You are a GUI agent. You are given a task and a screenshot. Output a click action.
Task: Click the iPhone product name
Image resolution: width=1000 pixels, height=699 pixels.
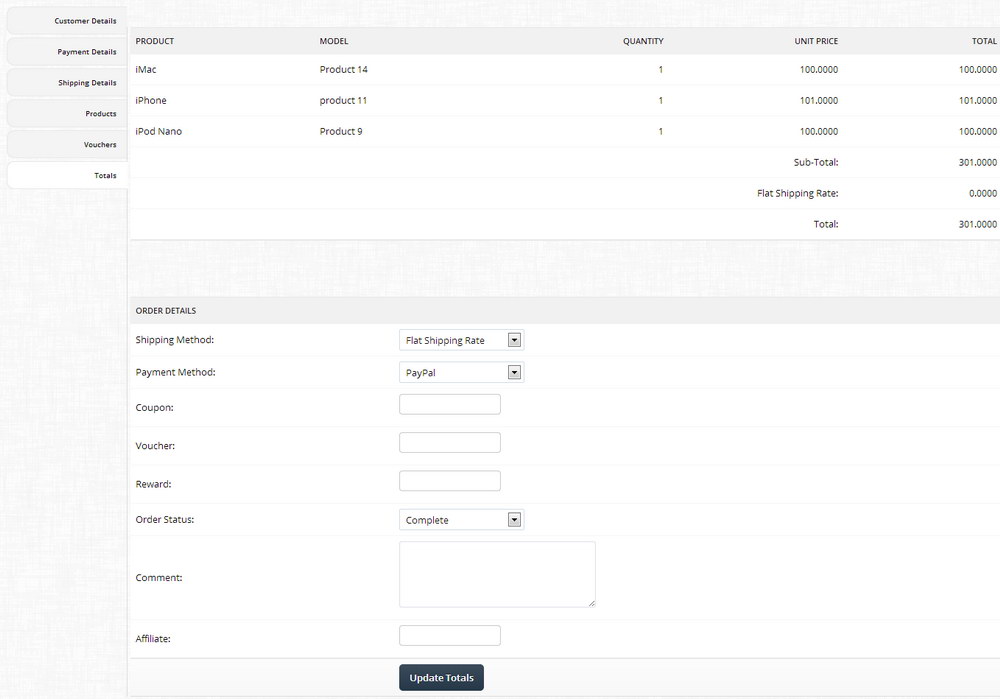pyautogui.click(x=151, y=100)
